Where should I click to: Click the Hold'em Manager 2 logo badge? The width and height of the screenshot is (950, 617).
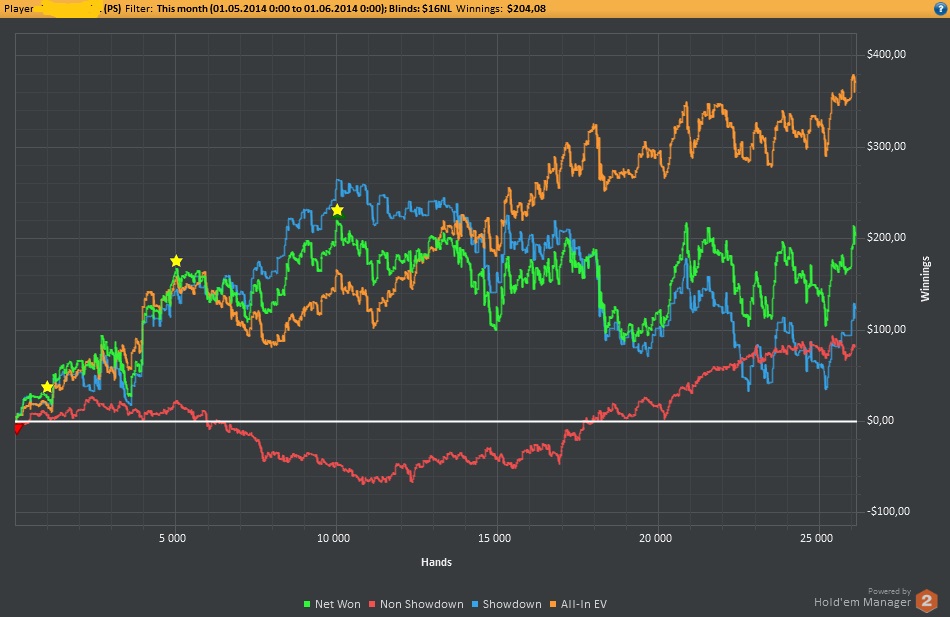[x=926, y=601]
